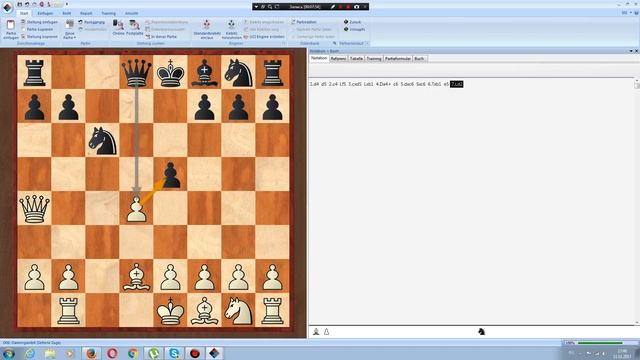Image resolution: width=640 pixels, height=360 pixels.
Task: Select the Tabelle tab in notation pane
Action: [356, 59]
